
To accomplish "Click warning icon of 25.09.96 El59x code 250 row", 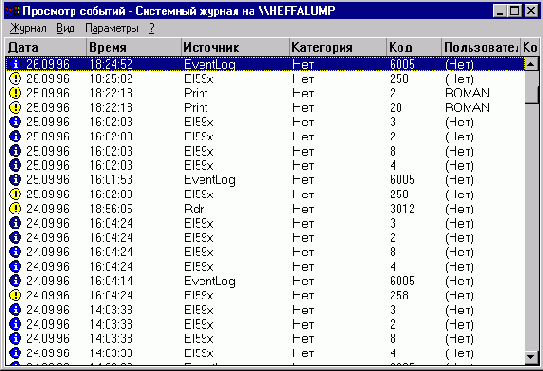I will click(15, 194).
